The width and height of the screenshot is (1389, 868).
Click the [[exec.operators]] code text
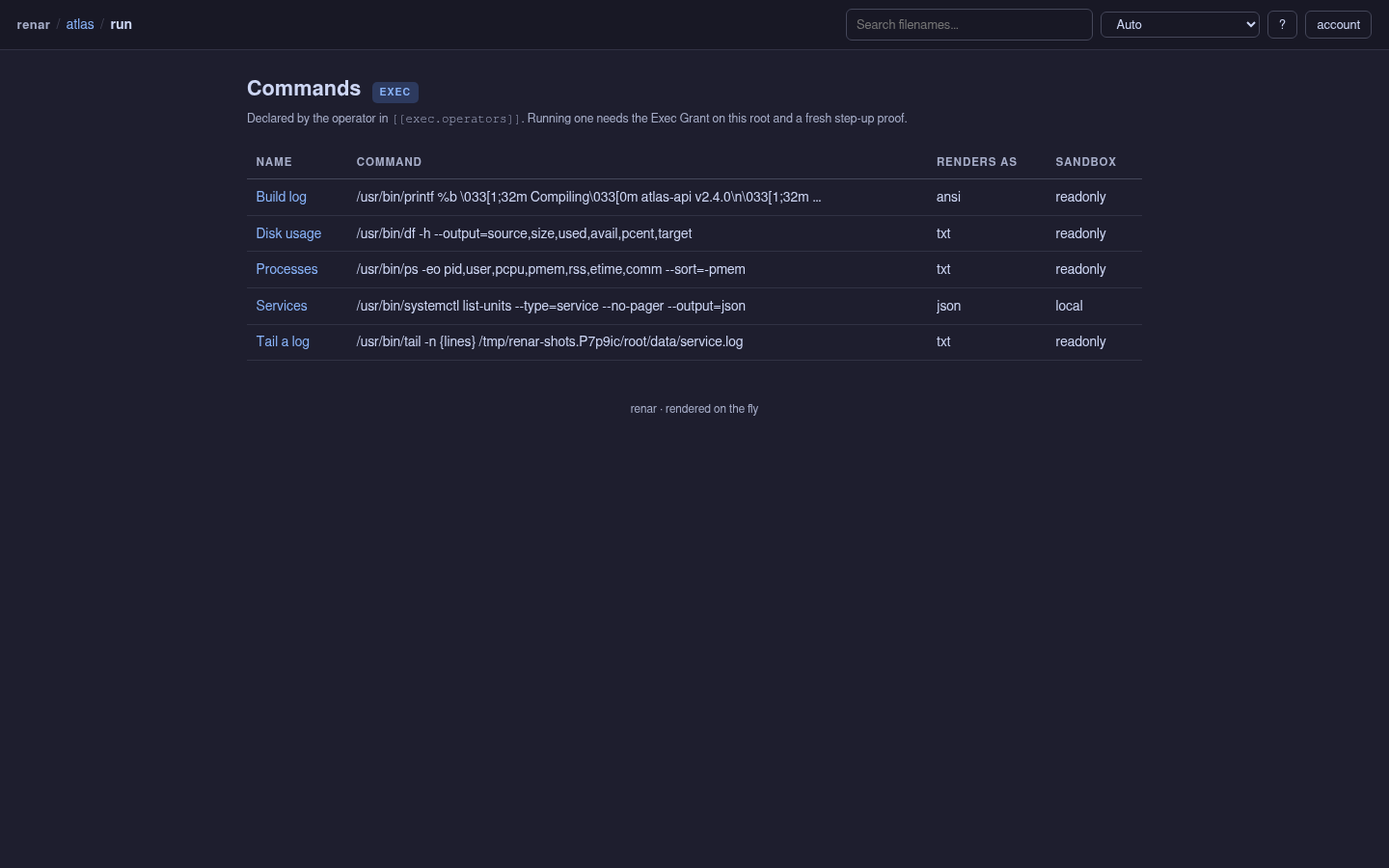[x=456, y=119]
